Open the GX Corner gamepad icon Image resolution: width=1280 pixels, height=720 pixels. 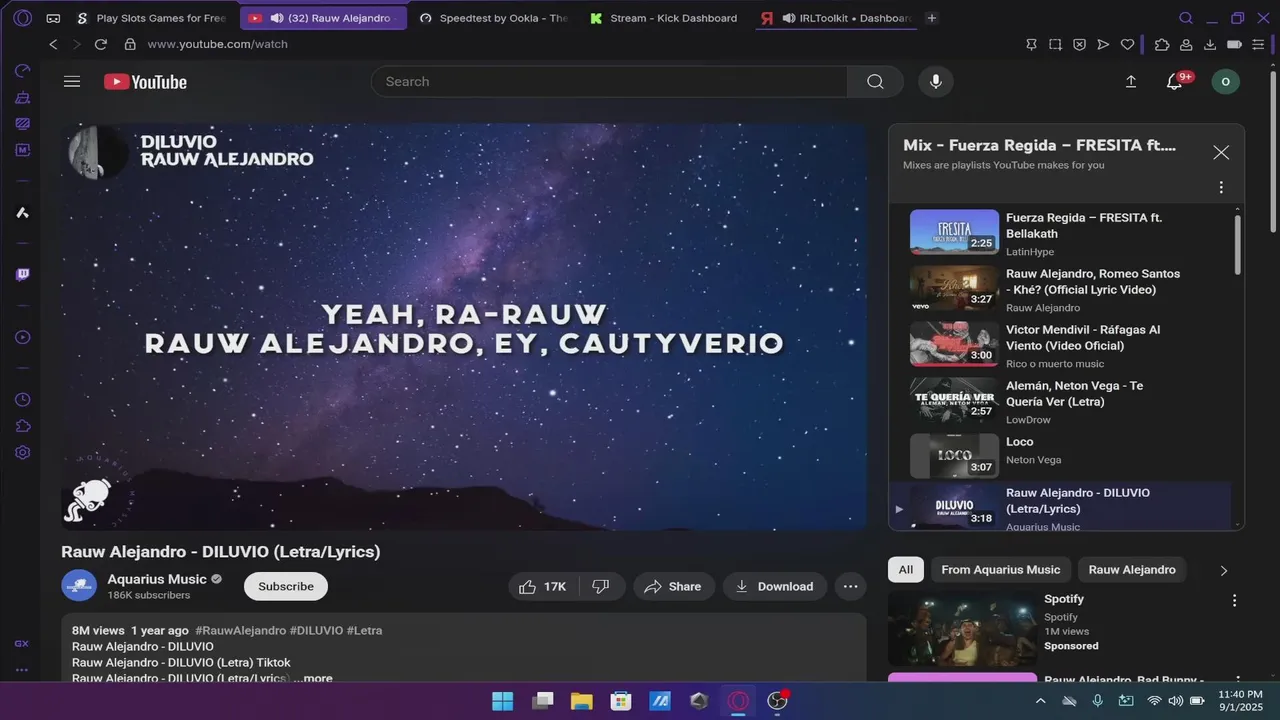(x=53, y=18)
